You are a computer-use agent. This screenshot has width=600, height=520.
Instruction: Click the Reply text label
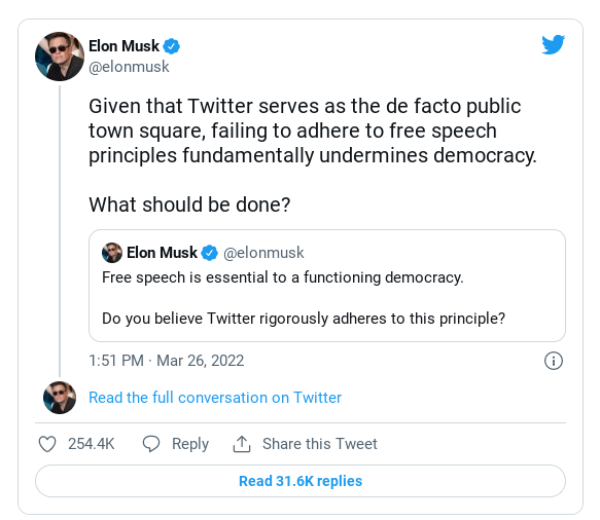click(x=190, y=444)
